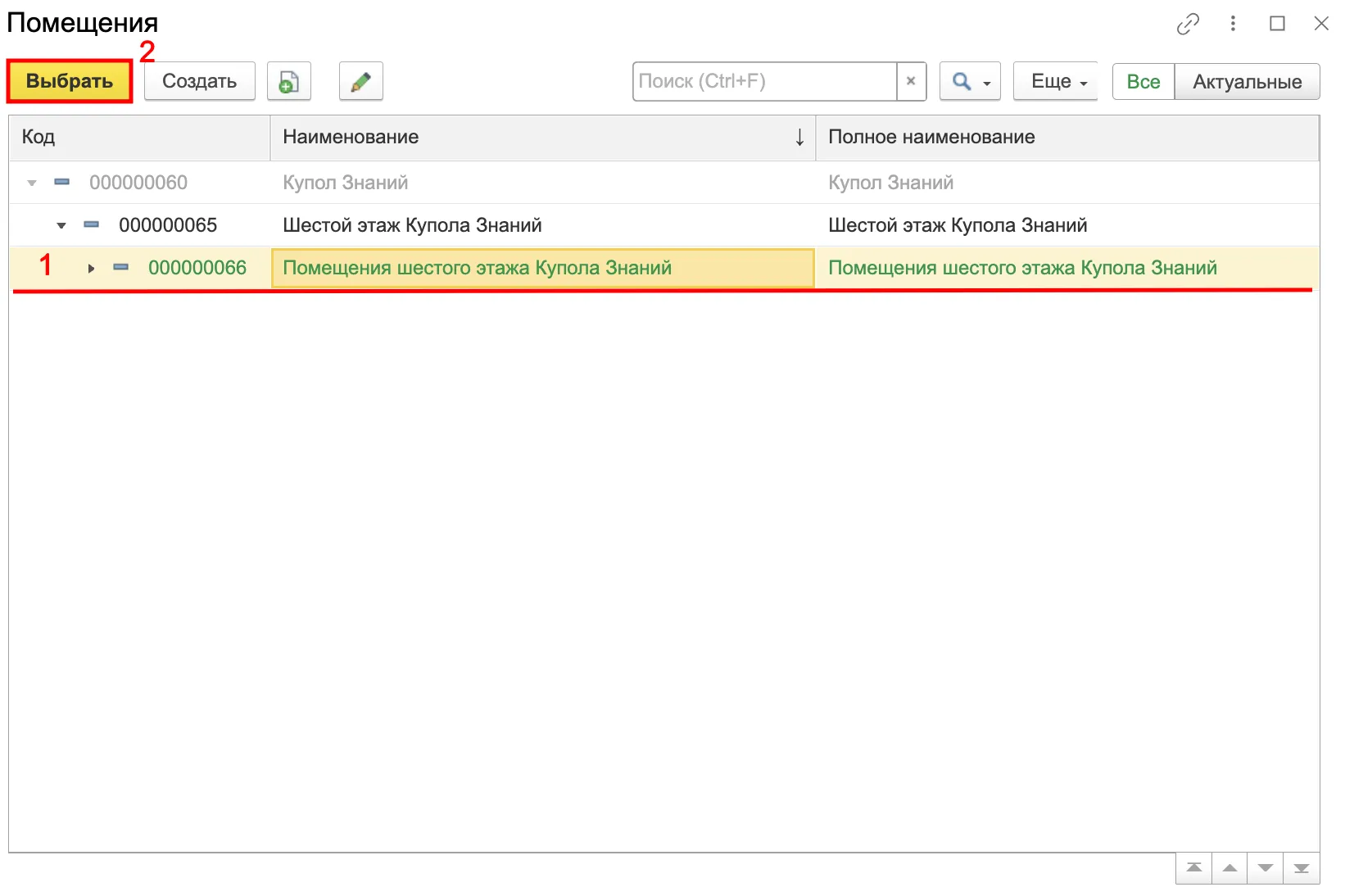Select code 000000065 cell
The image size is (1345, 896).
168,225
